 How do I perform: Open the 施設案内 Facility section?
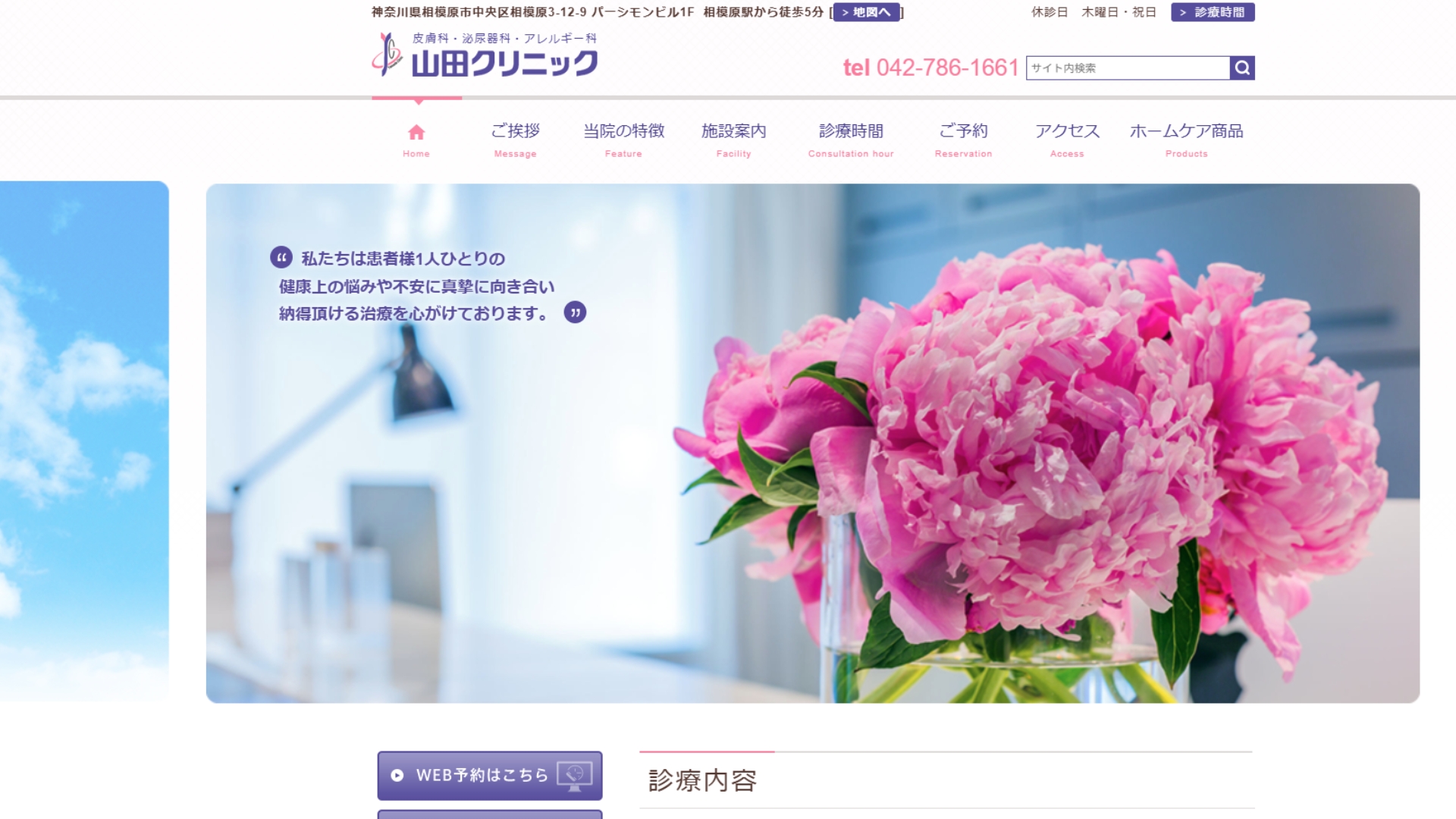pos(733,139)
